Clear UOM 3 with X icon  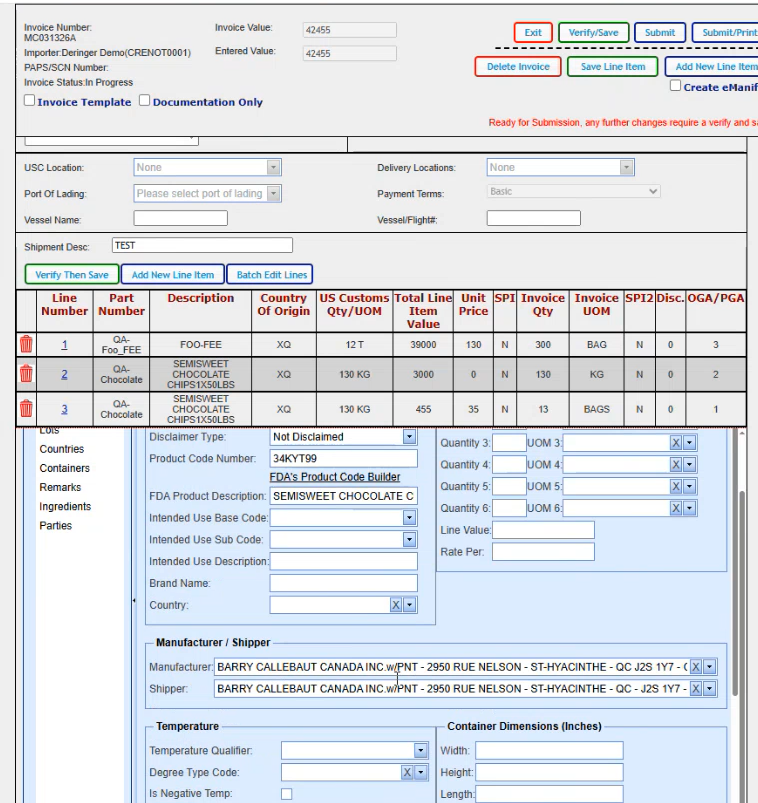point(676,443)
